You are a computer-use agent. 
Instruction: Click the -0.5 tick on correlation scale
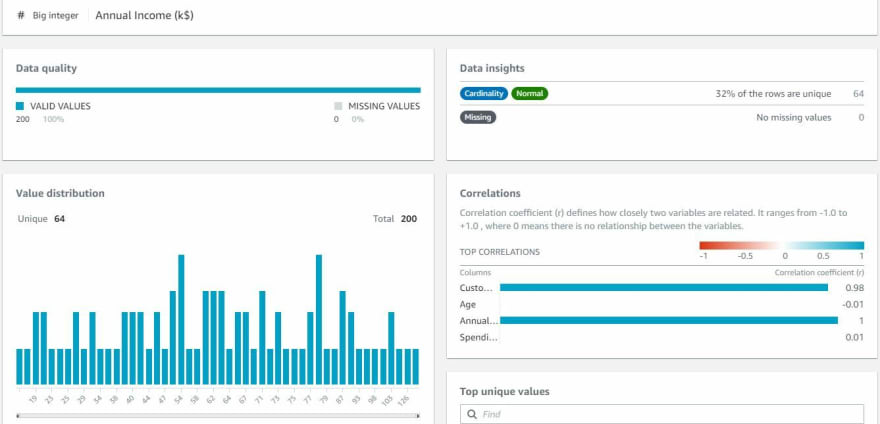point(745,256)
